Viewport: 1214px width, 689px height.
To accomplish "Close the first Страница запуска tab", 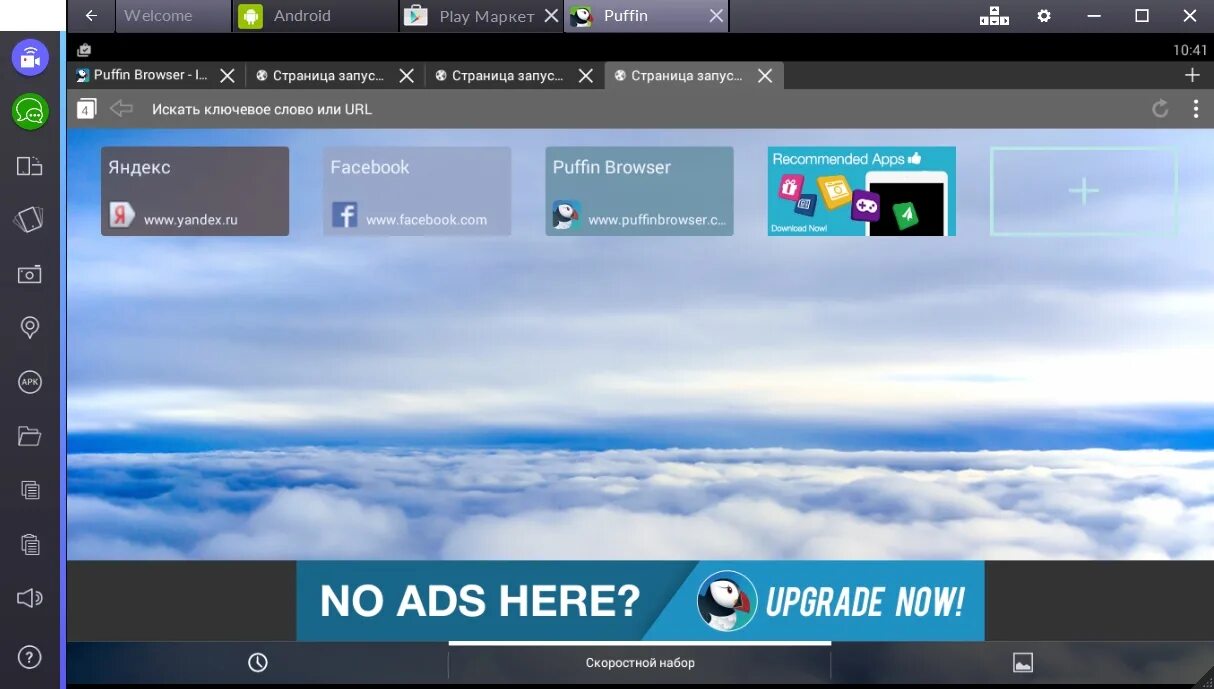I will tap(407, 75).
